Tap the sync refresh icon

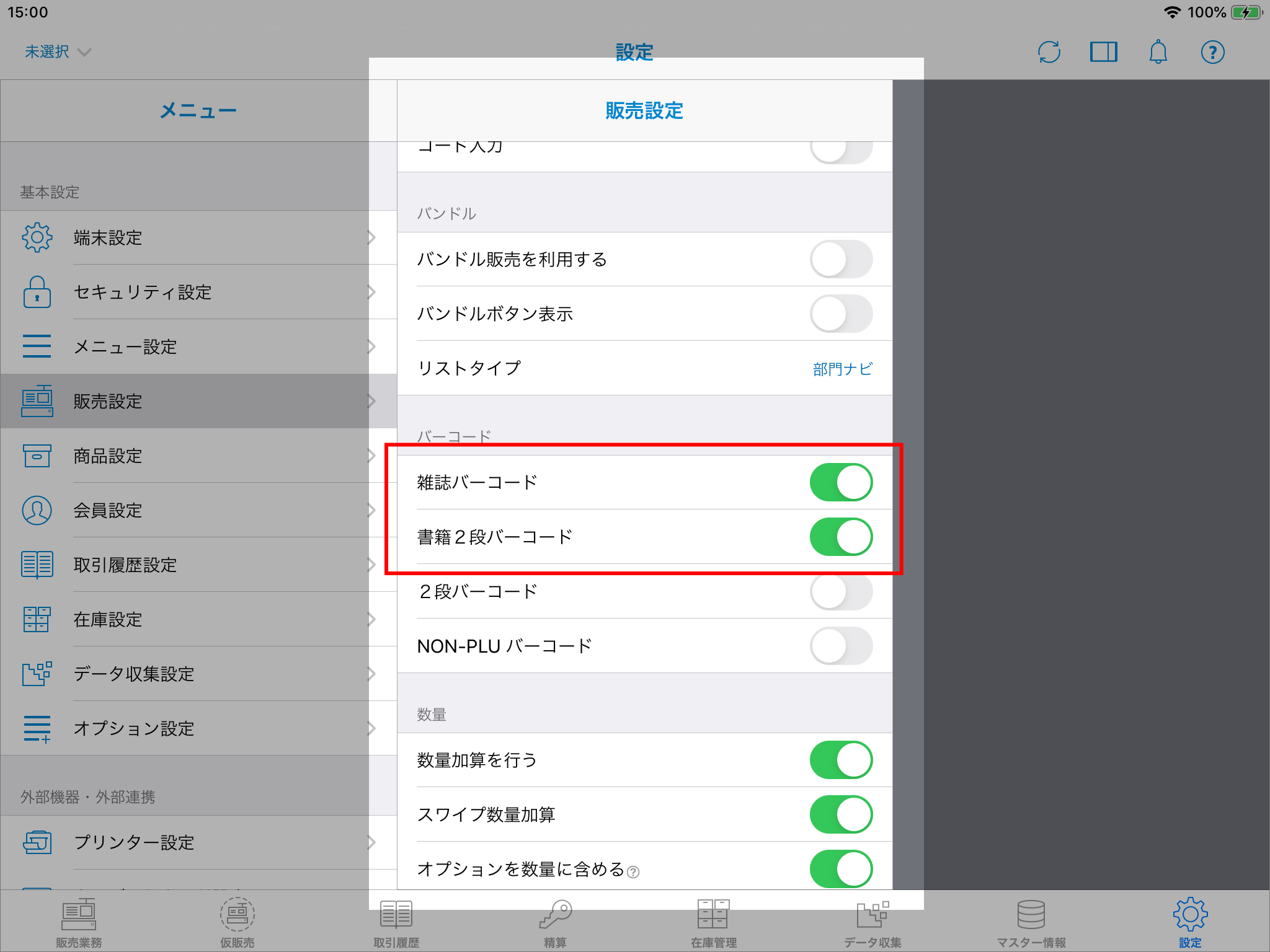[x=1049, y=52]
